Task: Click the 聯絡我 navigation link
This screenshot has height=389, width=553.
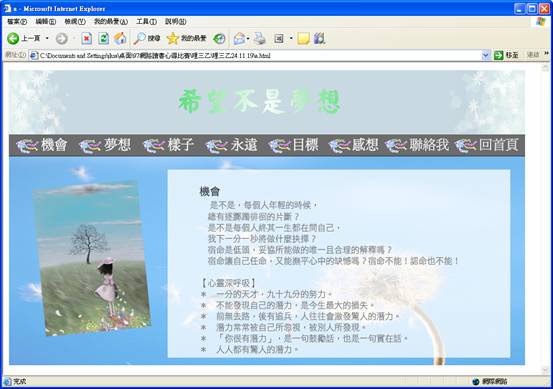Action: [x=429, y=145]
